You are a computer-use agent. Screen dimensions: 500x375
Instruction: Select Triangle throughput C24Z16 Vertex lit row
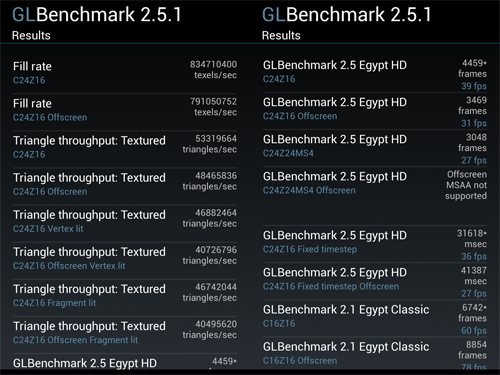[x=125, y=223]
